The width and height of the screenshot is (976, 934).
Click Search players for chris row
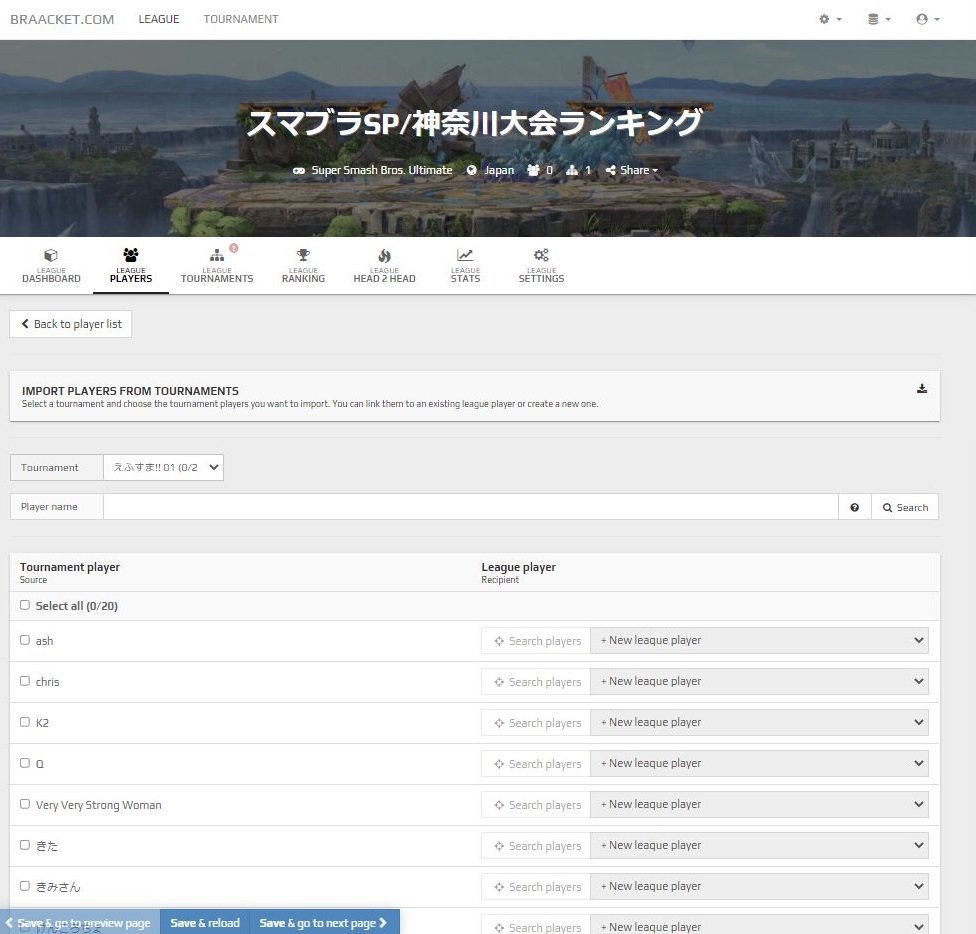tap(536, 682)
